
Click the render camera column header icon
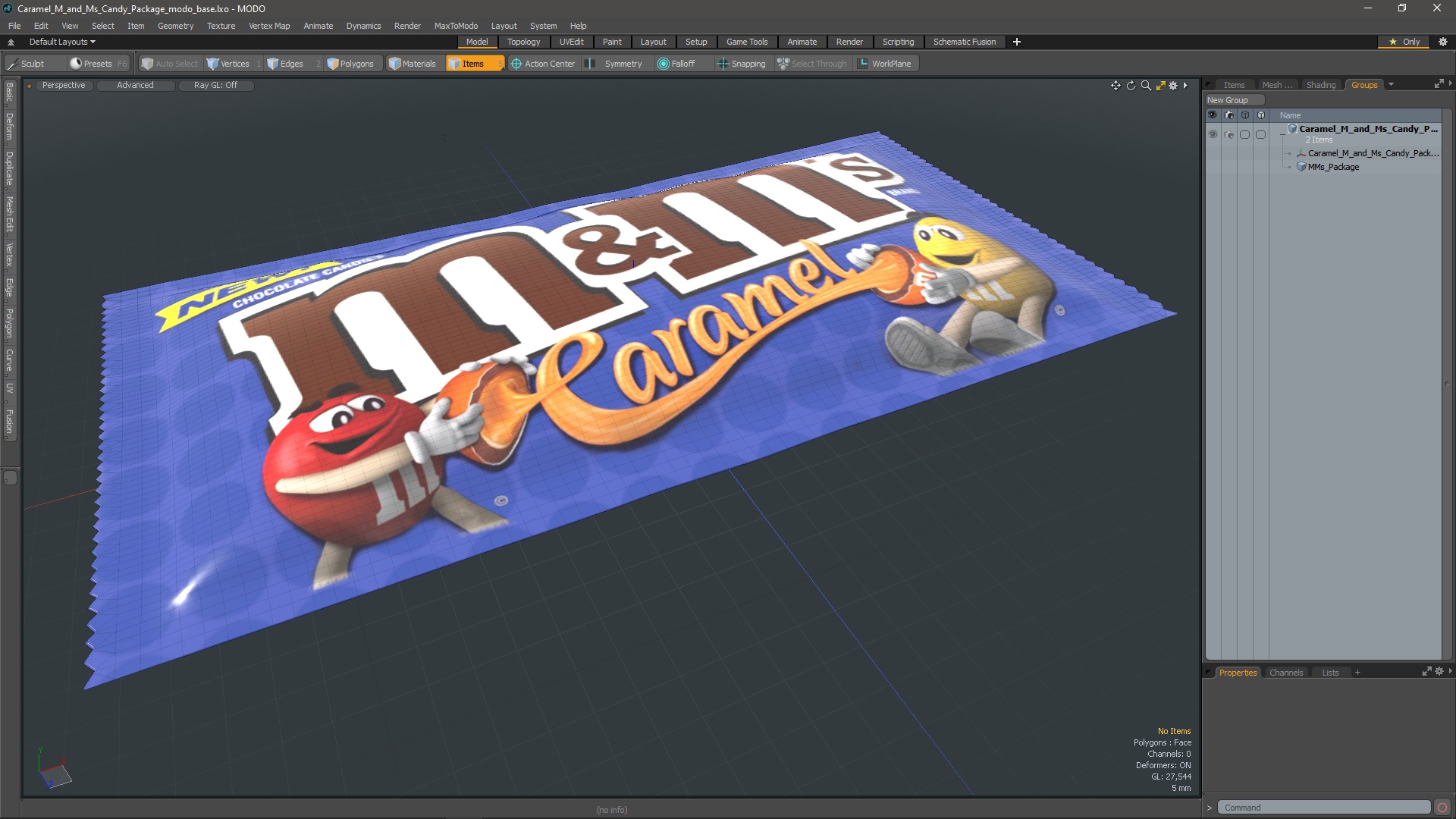[x=1229, y=115]
